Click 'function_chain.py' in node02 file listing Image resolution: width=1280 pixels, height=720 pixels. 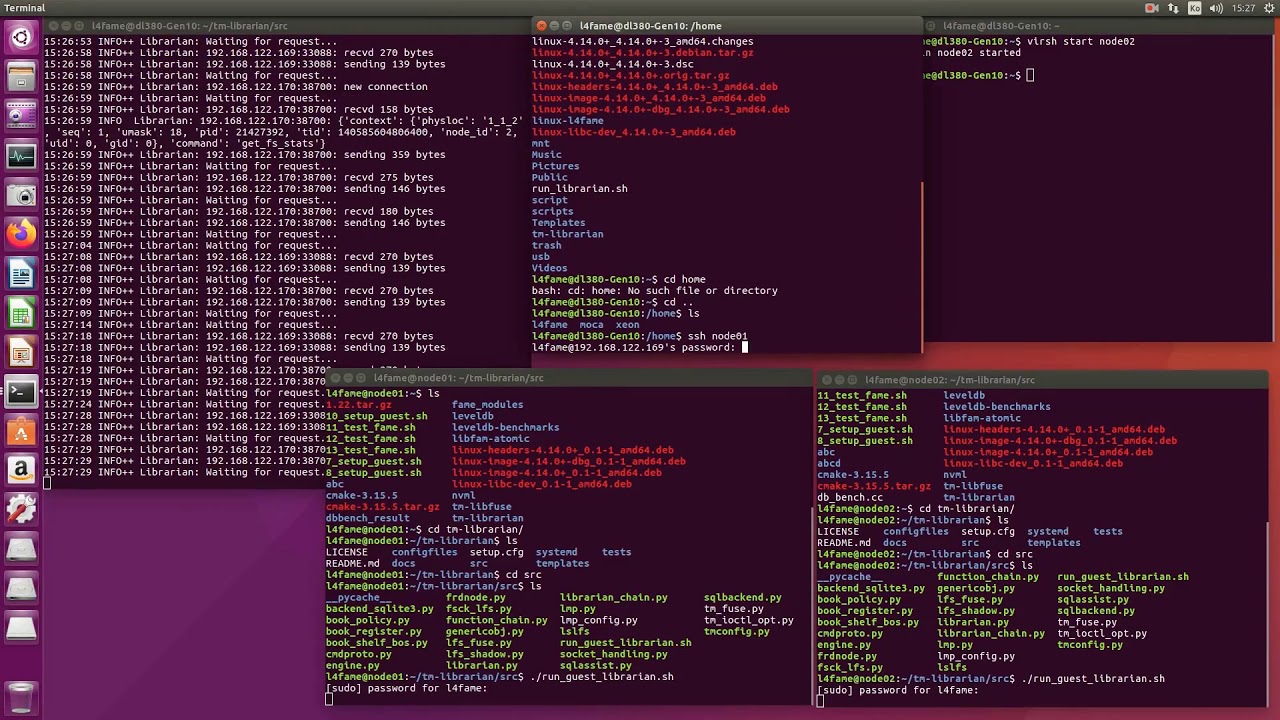(988, 577)
